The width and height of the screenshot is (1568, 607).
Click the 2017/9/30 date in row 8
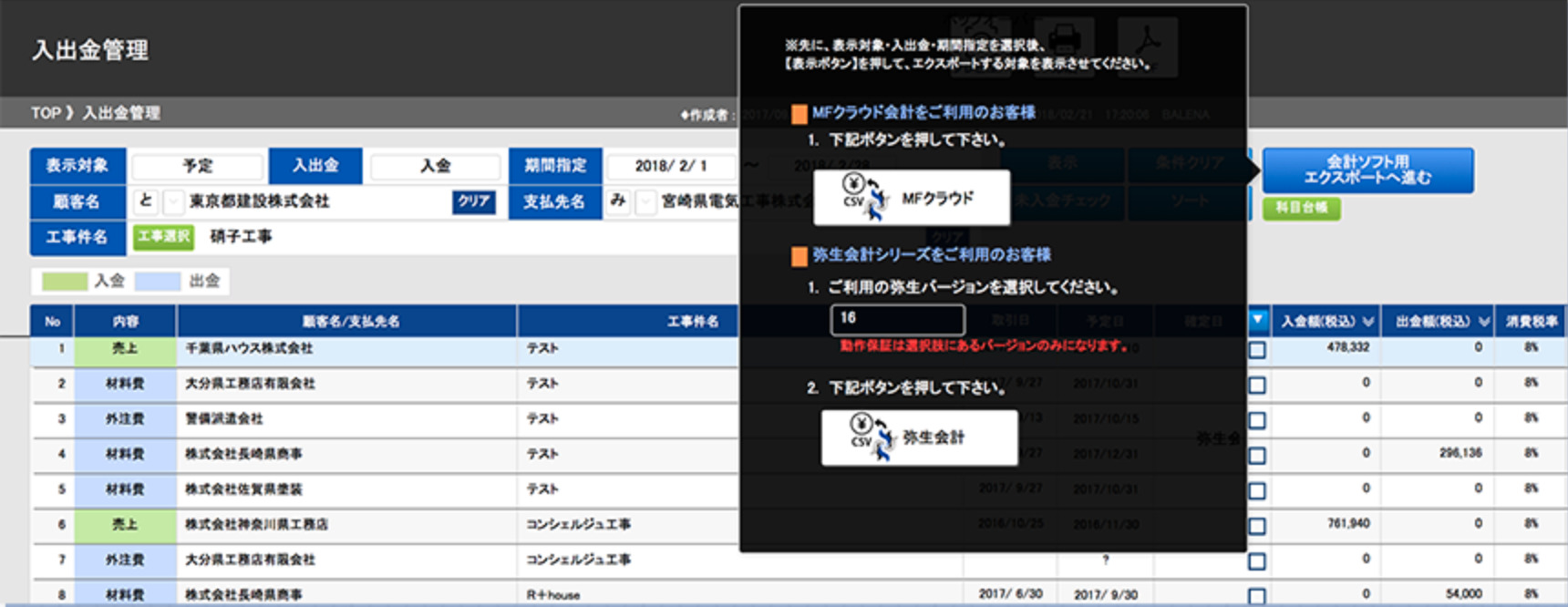click(1106, 595)
